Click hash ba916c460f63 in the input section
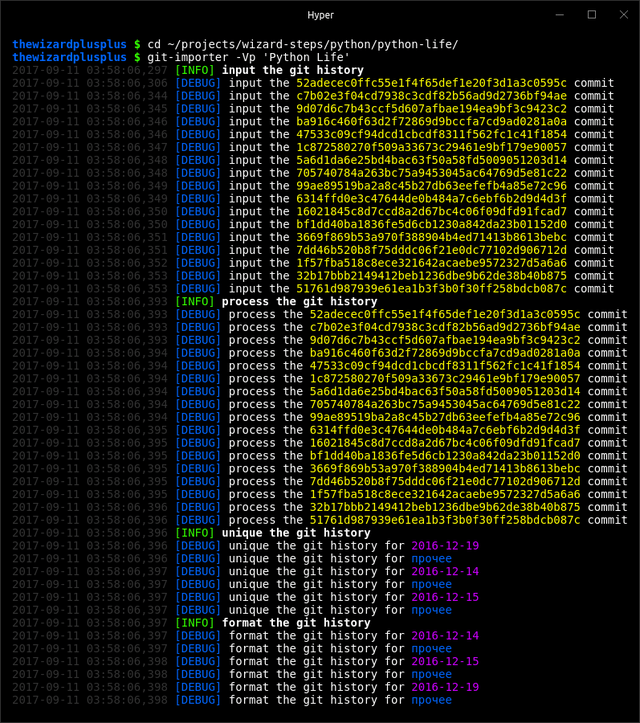640x723 pixels. pyautogui.click(x=431, y=122)
